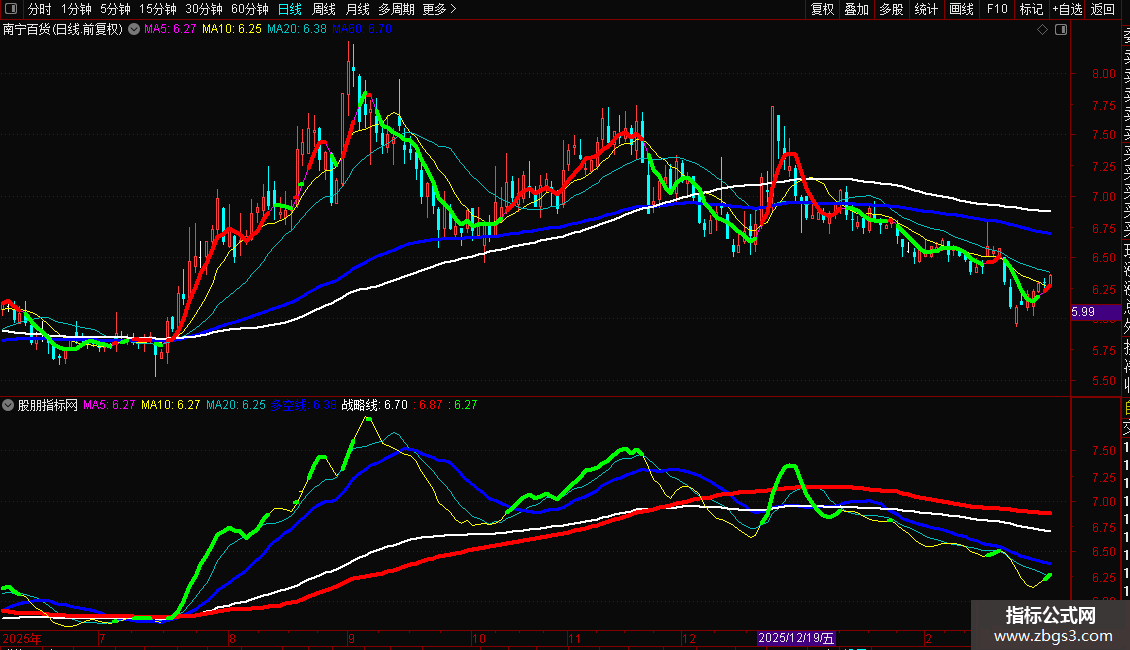Add stock to watchlist with +自选
The image size is (1130, 650).
pos(1067,9)
